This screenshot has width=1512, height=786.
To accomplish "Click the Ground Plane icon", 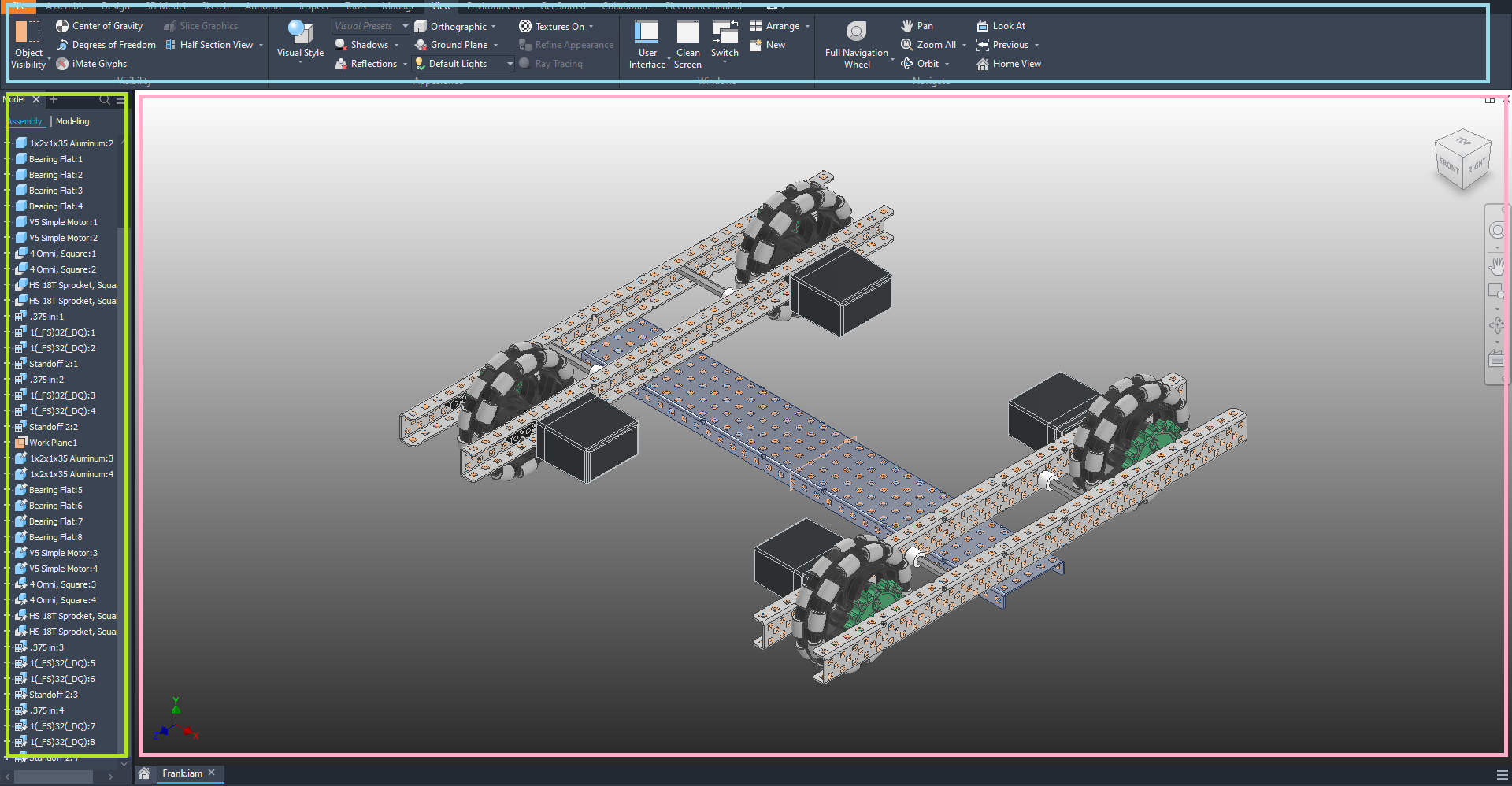I will [x=421, y=45].
